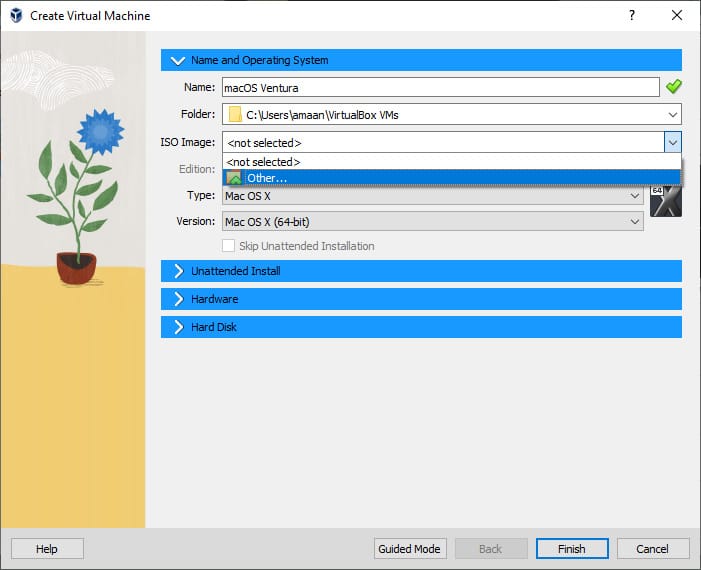Click the question mark help icon in title bar
This screenshot has height=570, width=701.
(631, 16)
